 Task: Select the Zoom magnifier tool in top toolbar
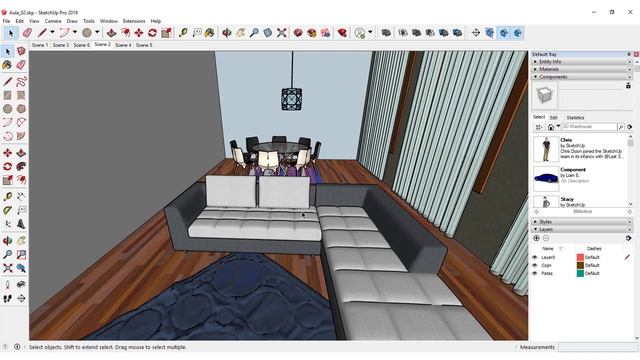pos(254,33)
